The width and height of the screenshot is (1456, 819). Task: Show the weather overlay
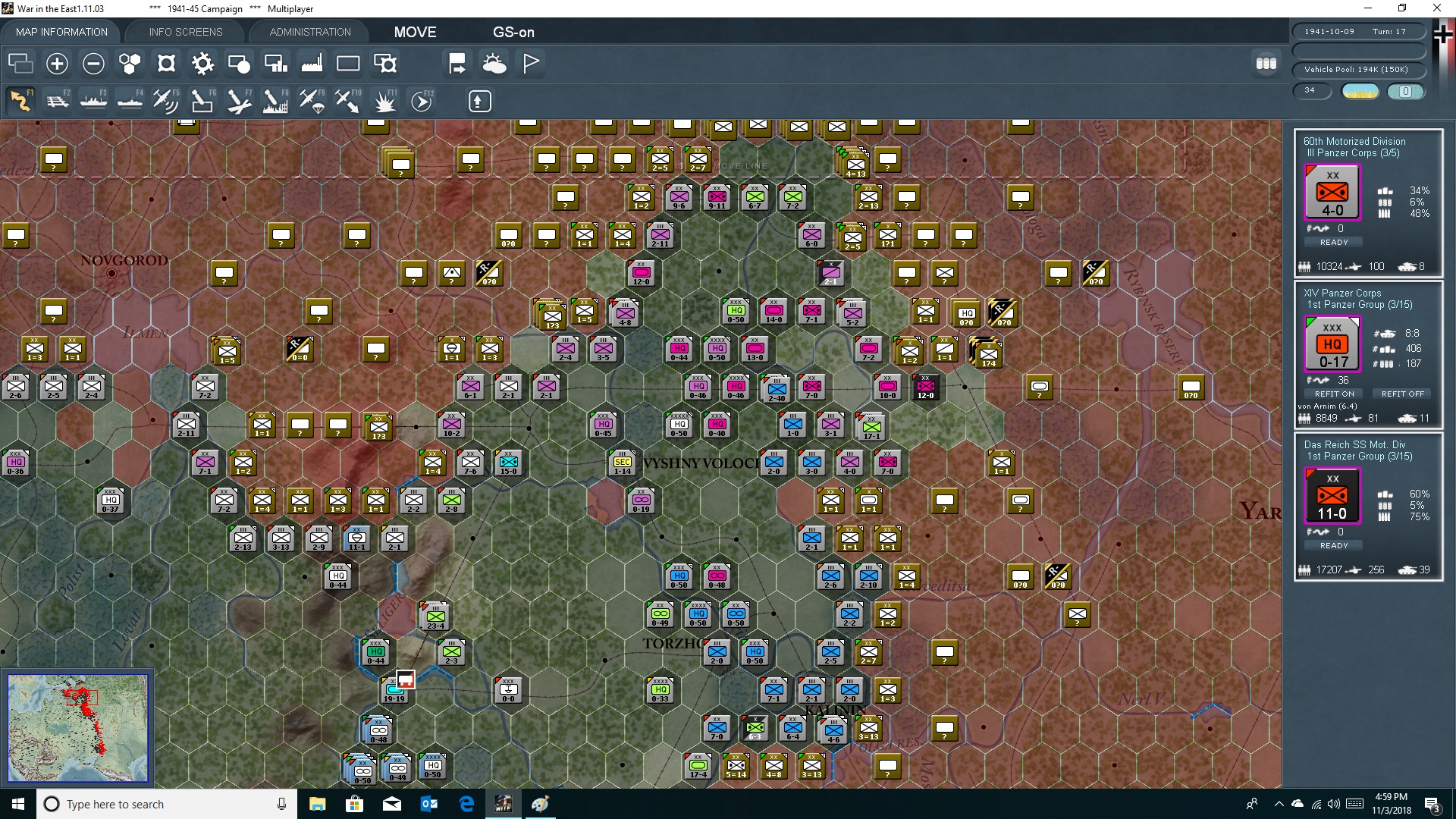pyautogui.click(x=494, y=64)
